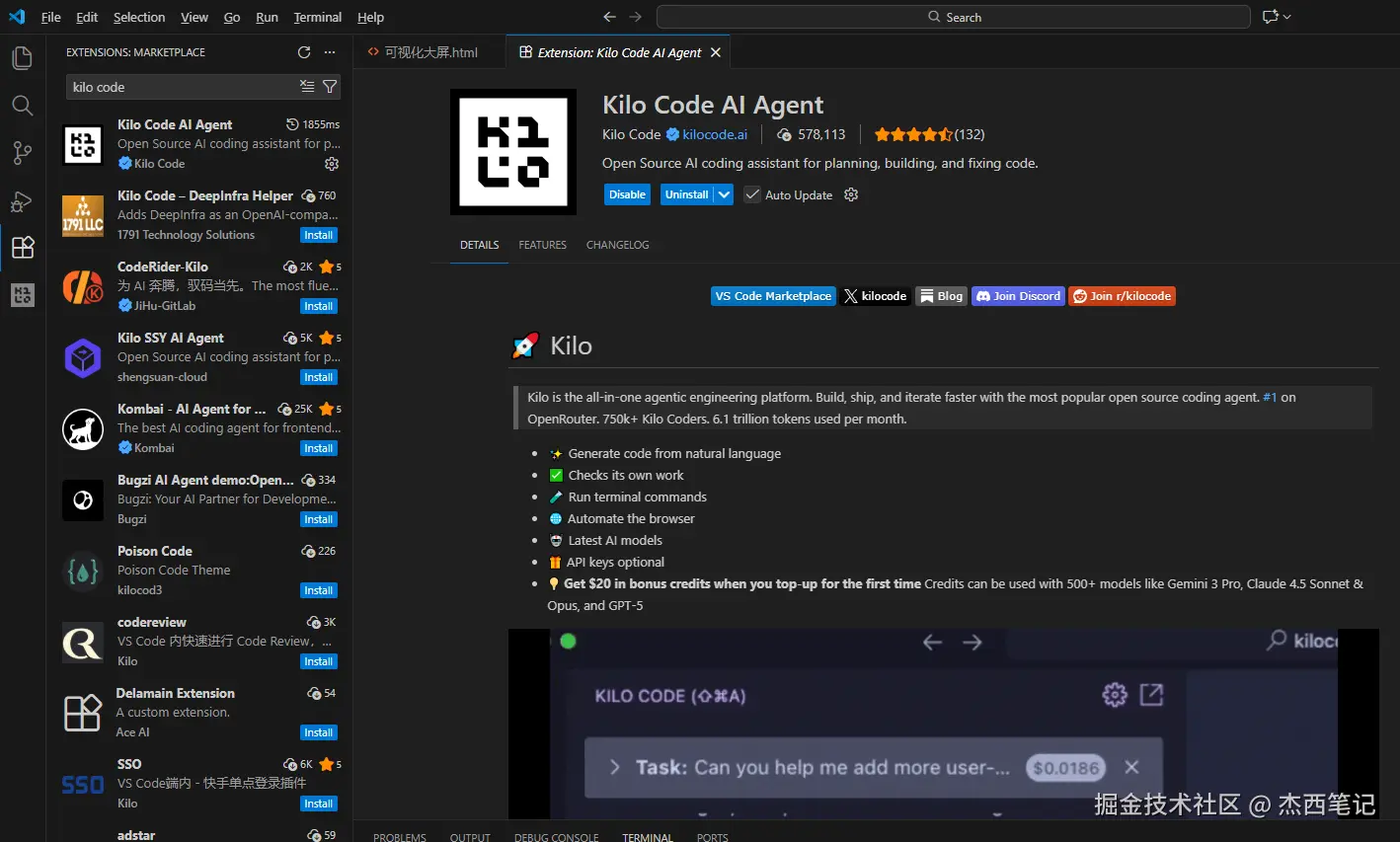Image resolution: width=1400 pixels, height=842 pixels.
Task: Click the large Kilo Code extension logo
Action: 513,152
